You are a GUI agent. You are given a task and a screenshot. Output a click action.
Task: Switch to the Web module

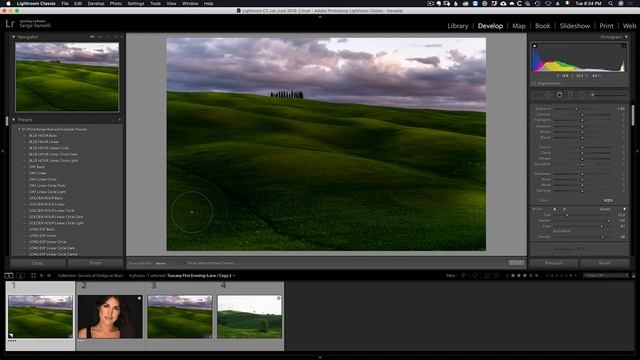click(629, 26)
